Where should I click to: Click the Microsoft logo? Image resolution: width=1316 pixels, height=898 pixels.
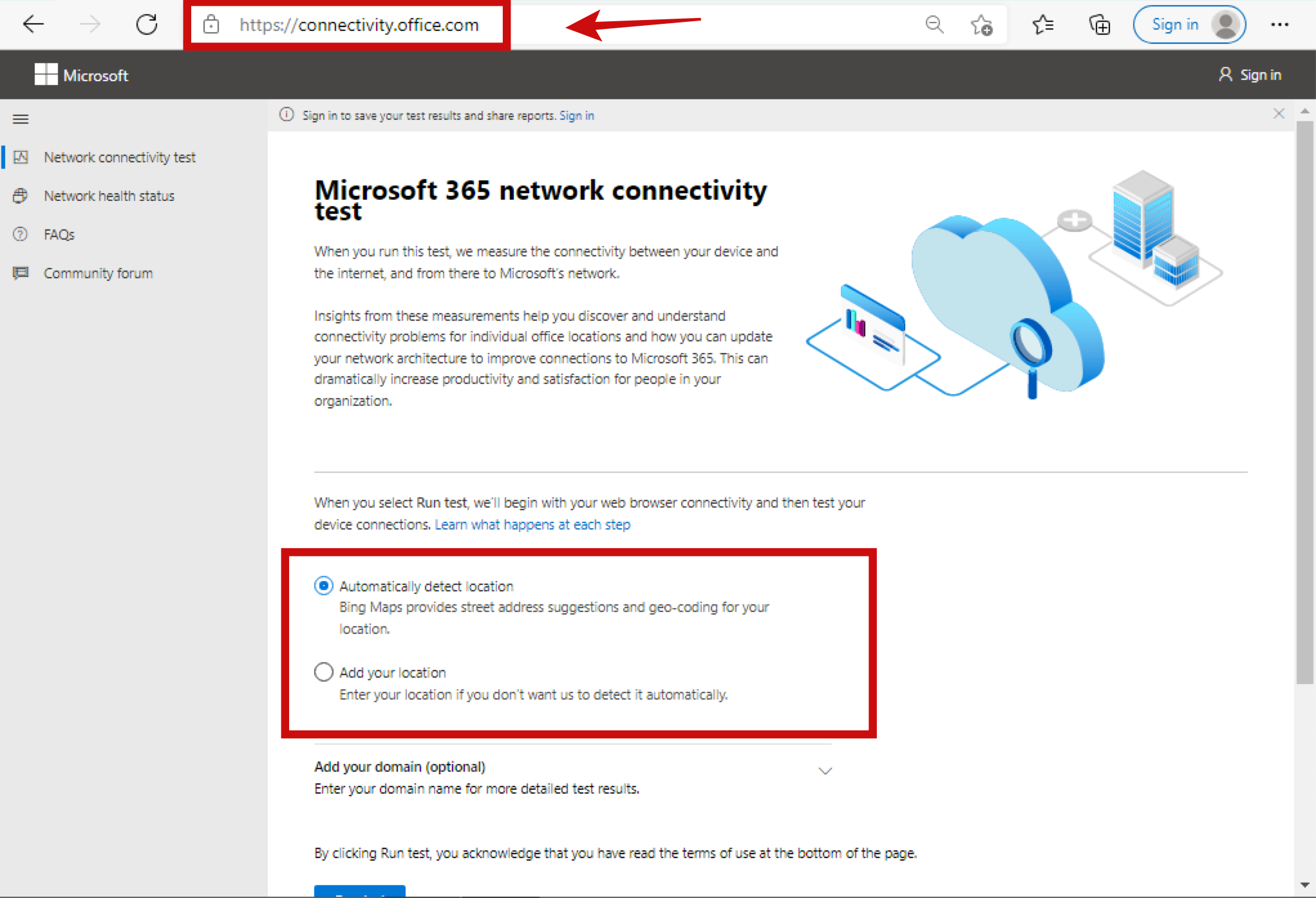[81, 75]
